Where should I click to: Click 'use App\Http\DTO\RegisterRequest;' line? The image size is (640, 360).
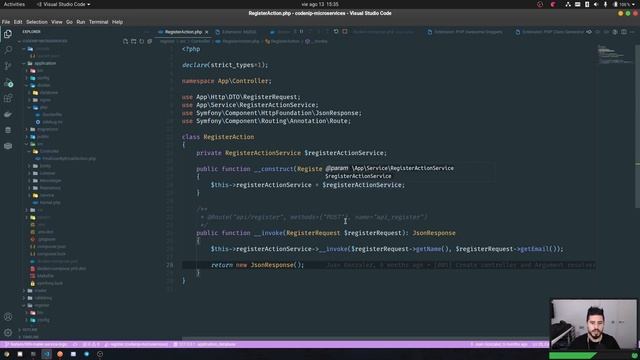241,97
